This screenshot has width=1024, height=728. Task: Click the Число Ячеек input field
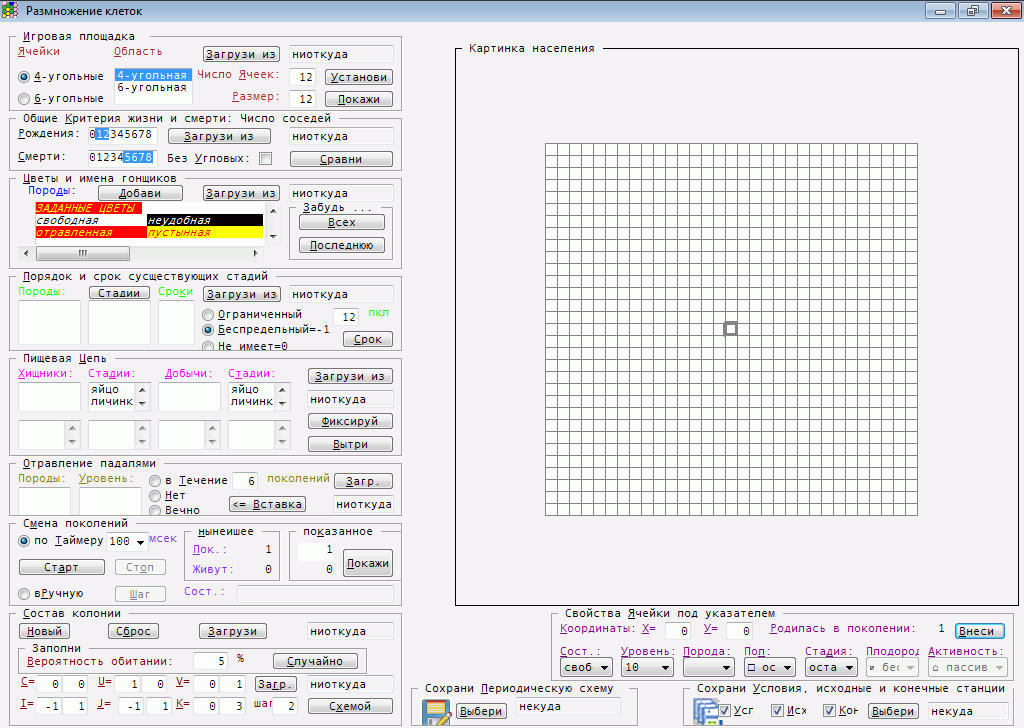302,77
